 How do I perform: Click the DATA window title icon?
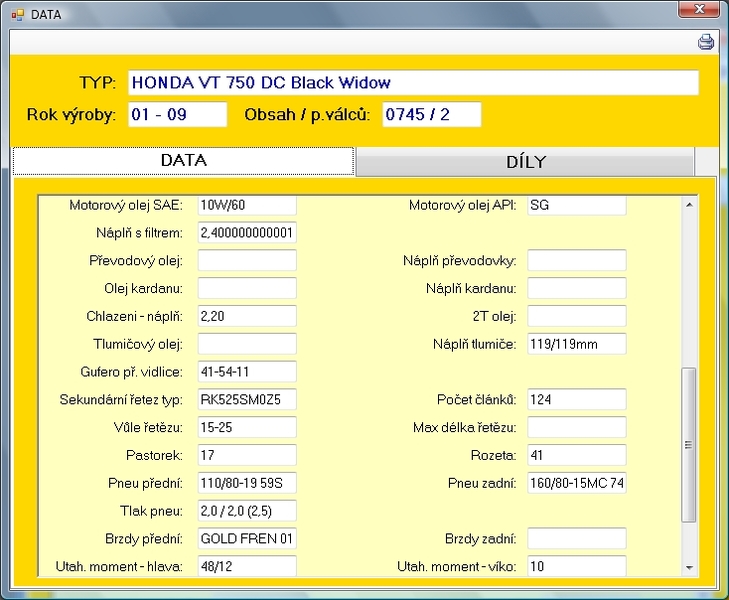point(17,15)
